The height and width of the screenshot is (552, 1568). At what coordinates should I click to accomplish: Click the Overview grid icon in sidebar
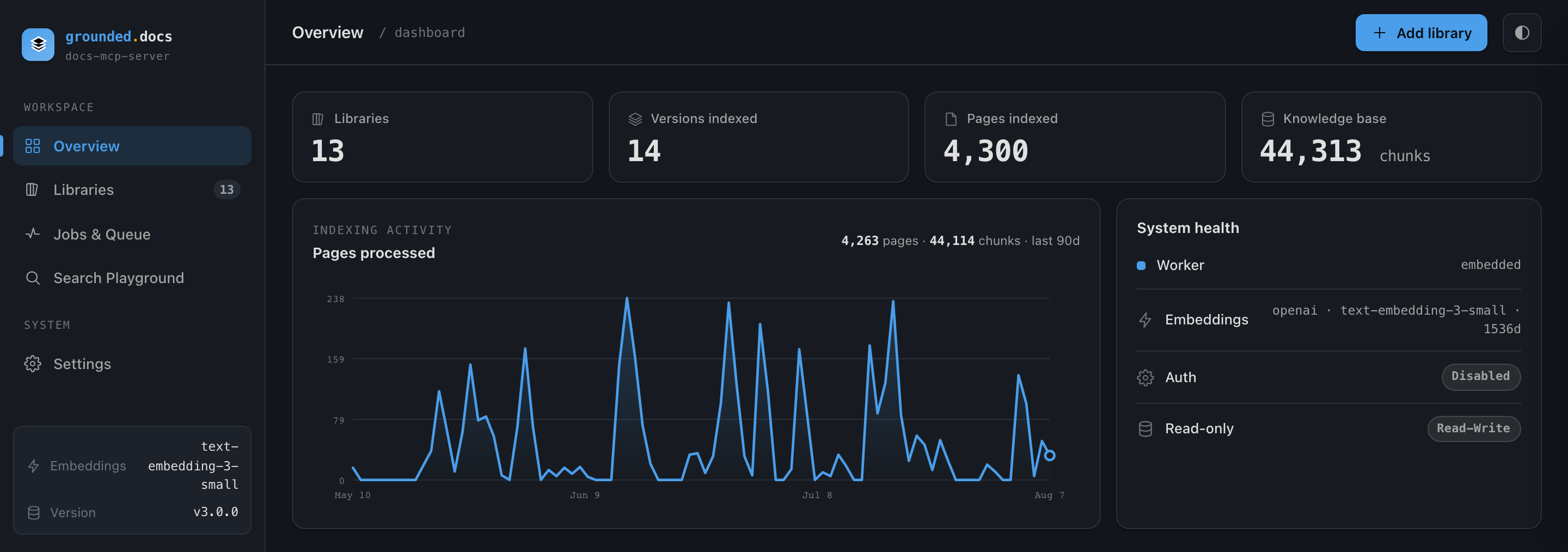coord(33,146)
